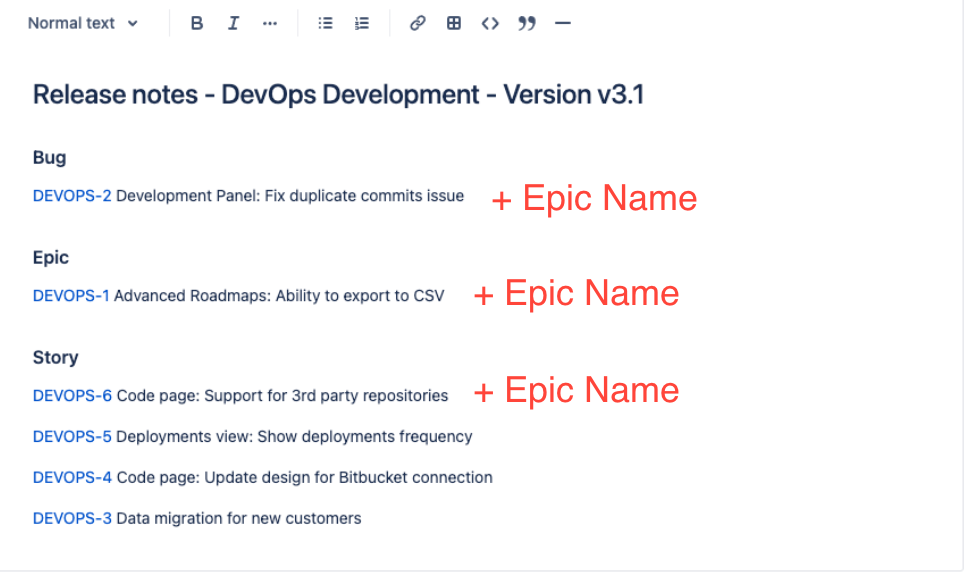Click text 'Deployments view: Show deployments frequency'

tap(294, 437)
